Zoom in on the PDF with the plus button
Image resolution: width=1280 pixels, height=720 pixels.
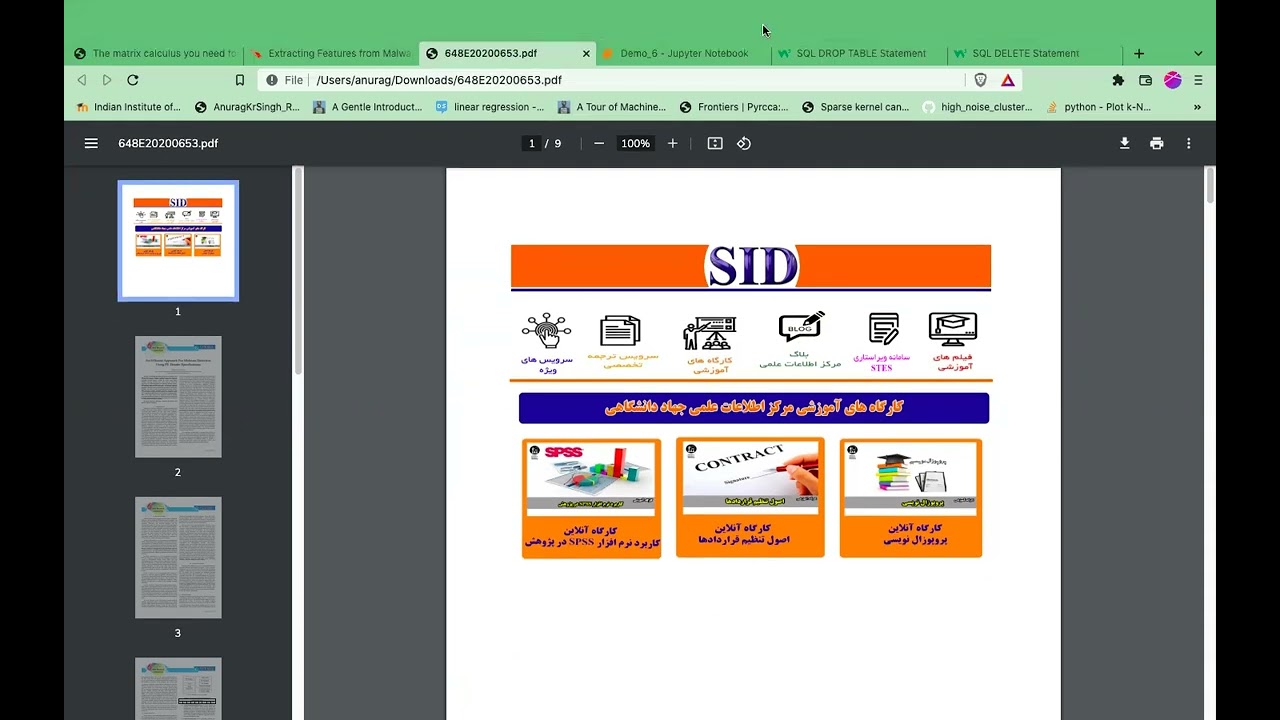[672, 143]
